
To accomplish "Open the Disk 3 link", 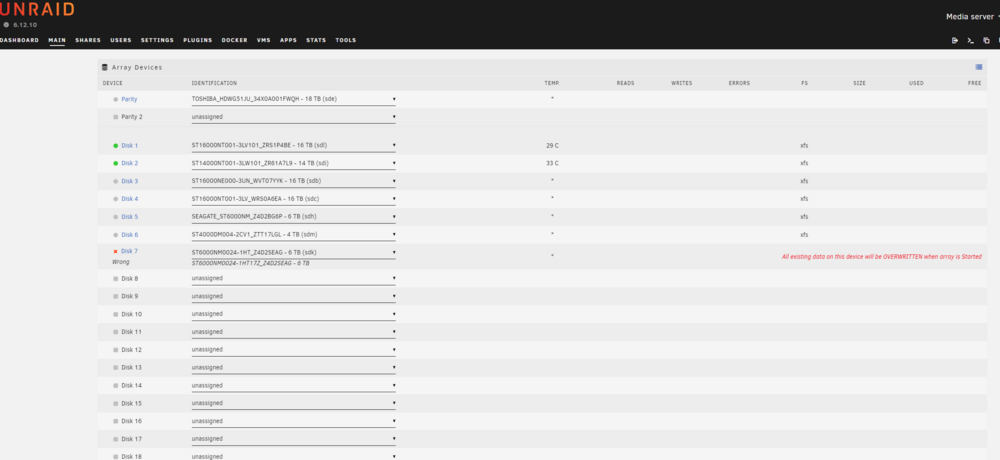I will [x=129, y=181].
